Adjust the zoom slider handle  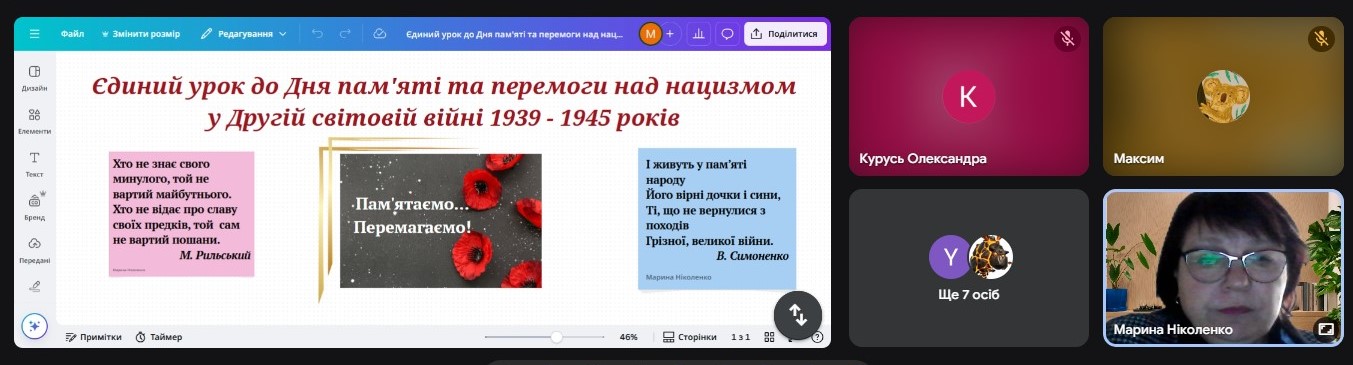pos(556,337)
